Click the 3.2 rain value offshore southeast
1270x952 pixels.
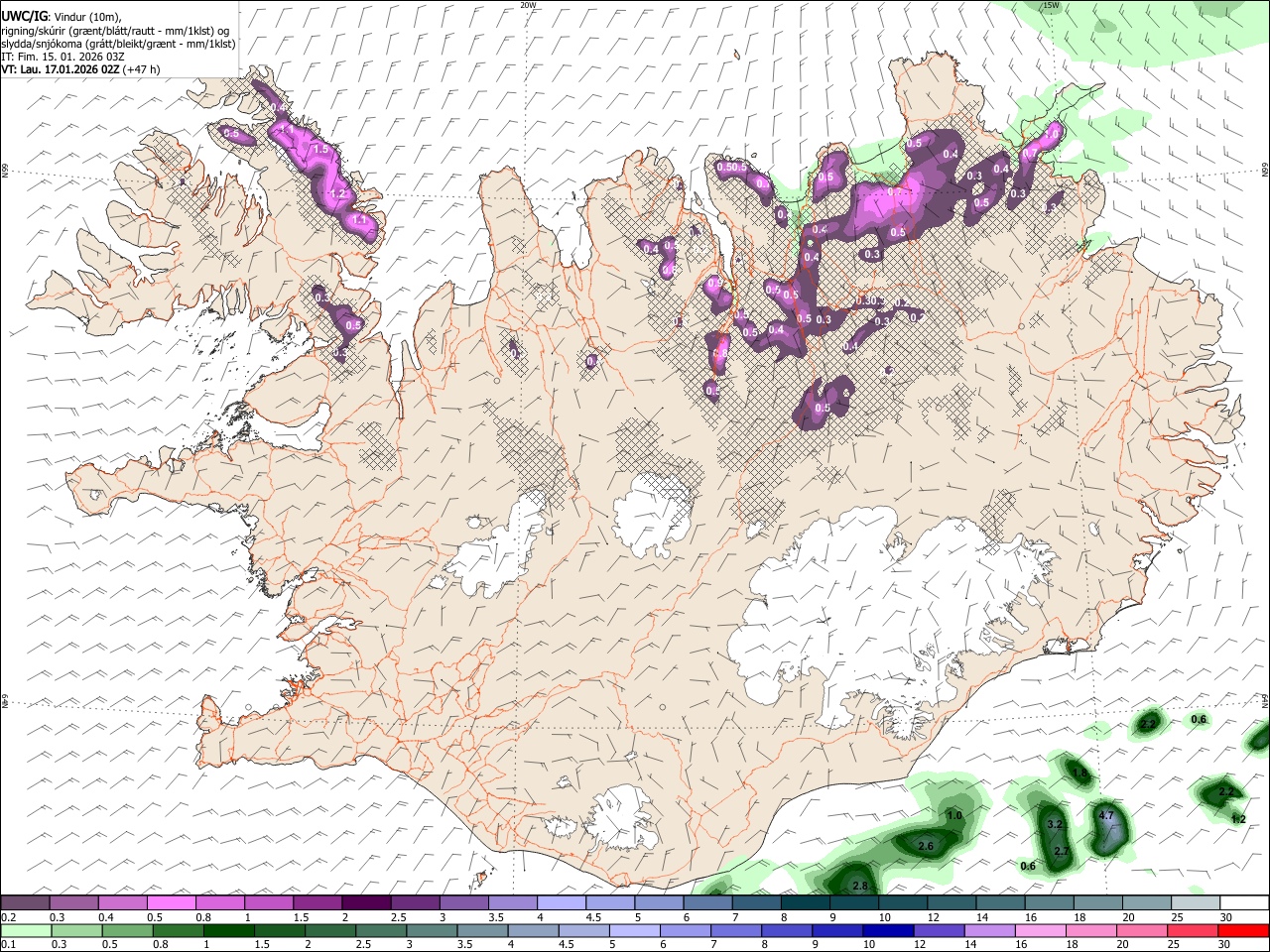(x=1056, y=824)
